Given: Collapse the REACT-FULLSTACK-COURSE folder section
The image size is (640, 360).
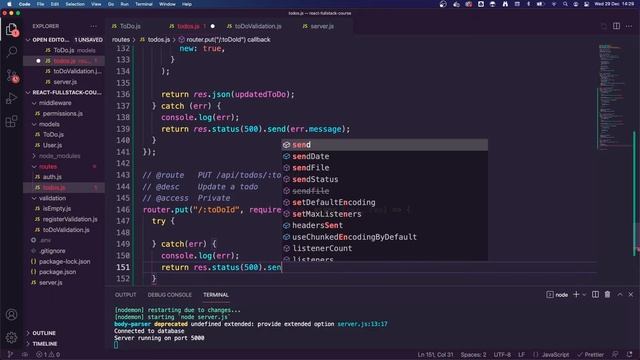Looking at the screenshot, I should [63, 92].
